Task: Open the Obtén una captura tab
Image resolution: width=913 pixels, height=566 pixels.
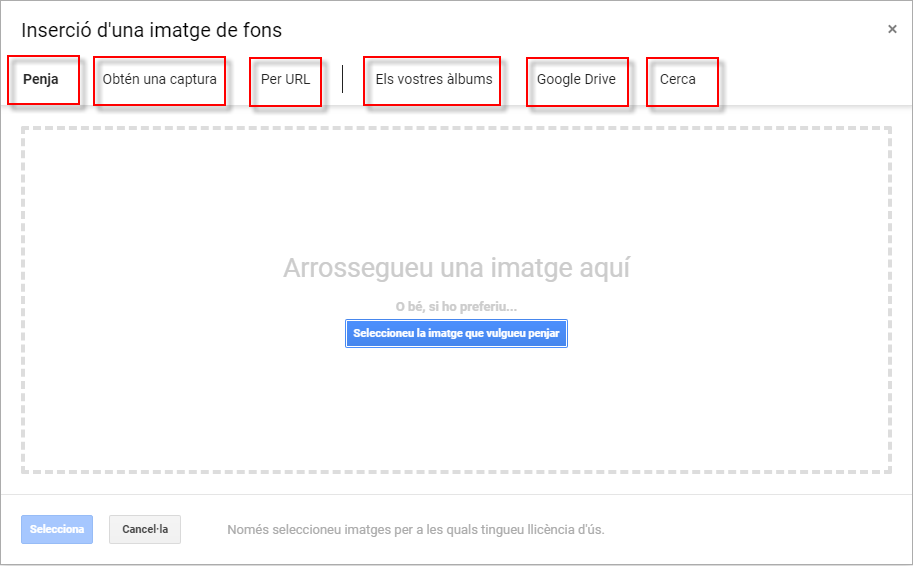Action: pyautogui.click(x=160, y=79)
